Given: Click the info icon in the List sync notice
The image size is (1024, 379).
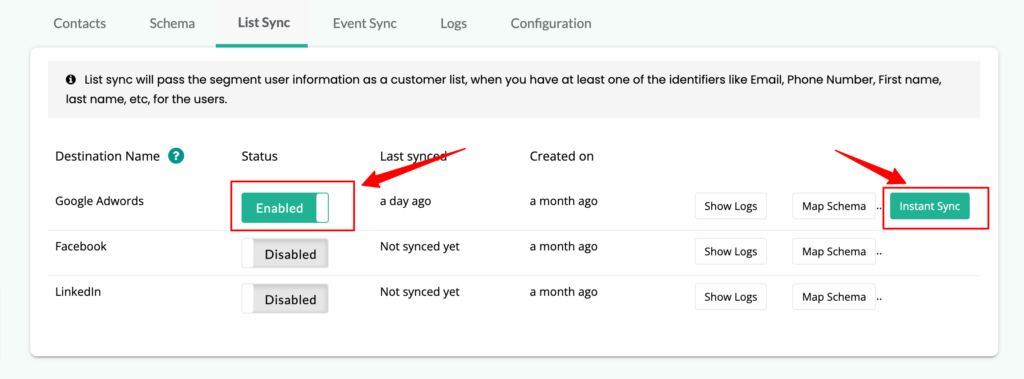Looking at the screenshot, I should click(71, 80).
